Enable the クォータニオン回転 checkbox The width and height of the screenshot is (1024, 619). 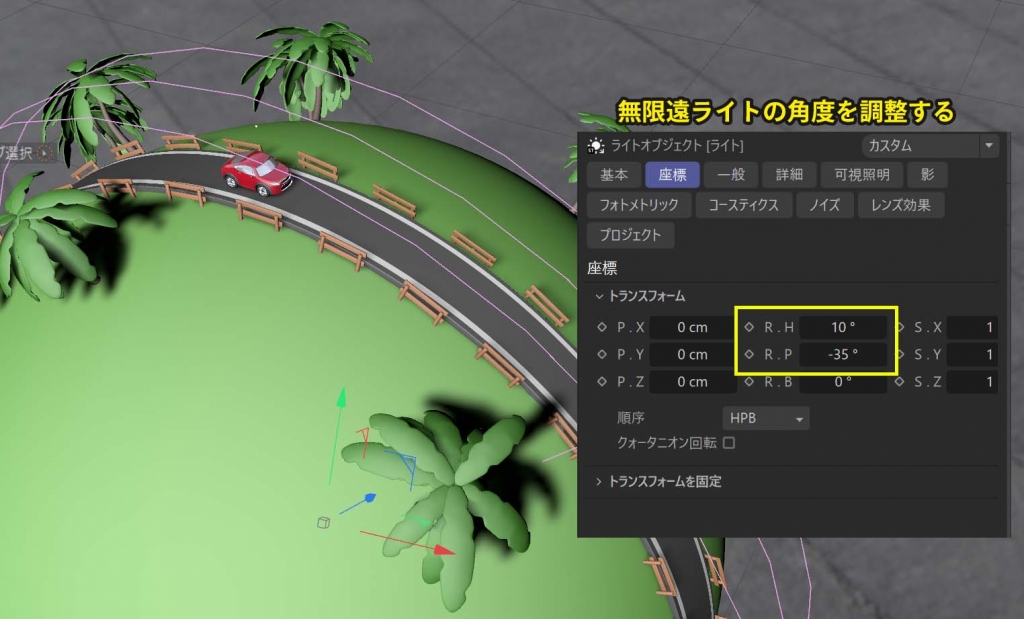tap(729, 443)
